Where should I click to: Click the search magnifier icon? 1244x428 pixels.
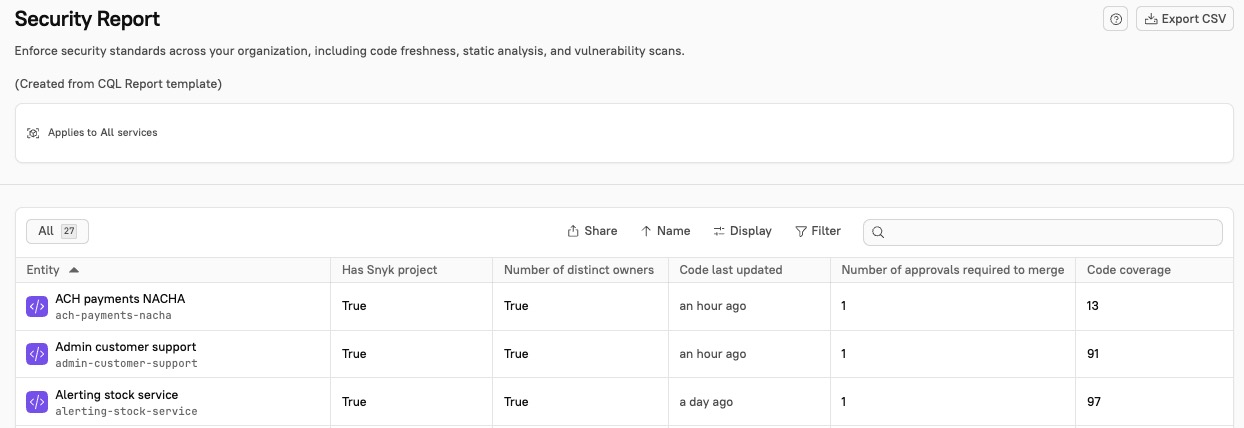(x=878, y=232)
